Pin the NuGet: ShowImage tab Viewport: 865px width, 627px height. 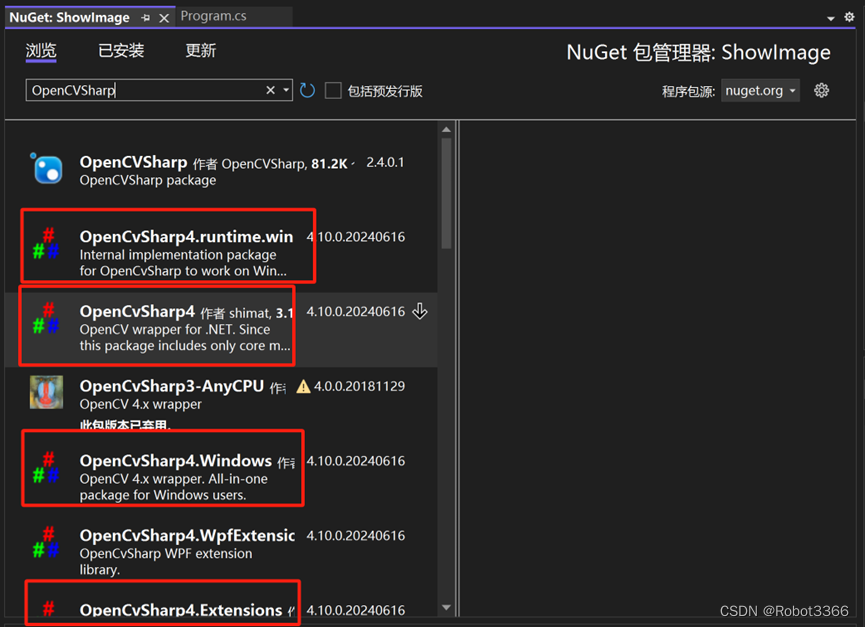point(146,18)
